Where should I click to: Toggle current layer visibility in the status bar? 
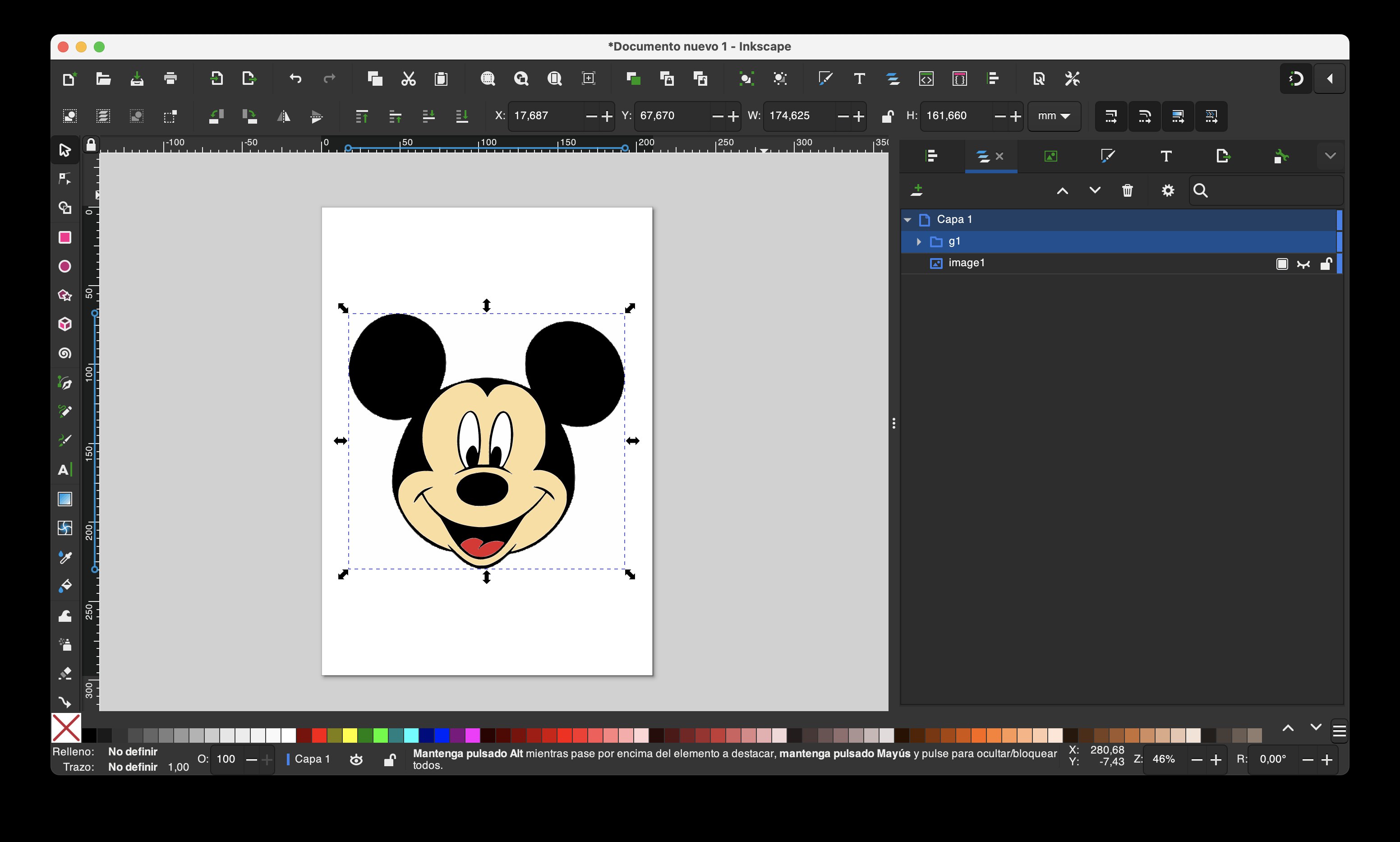pos(356,760)
